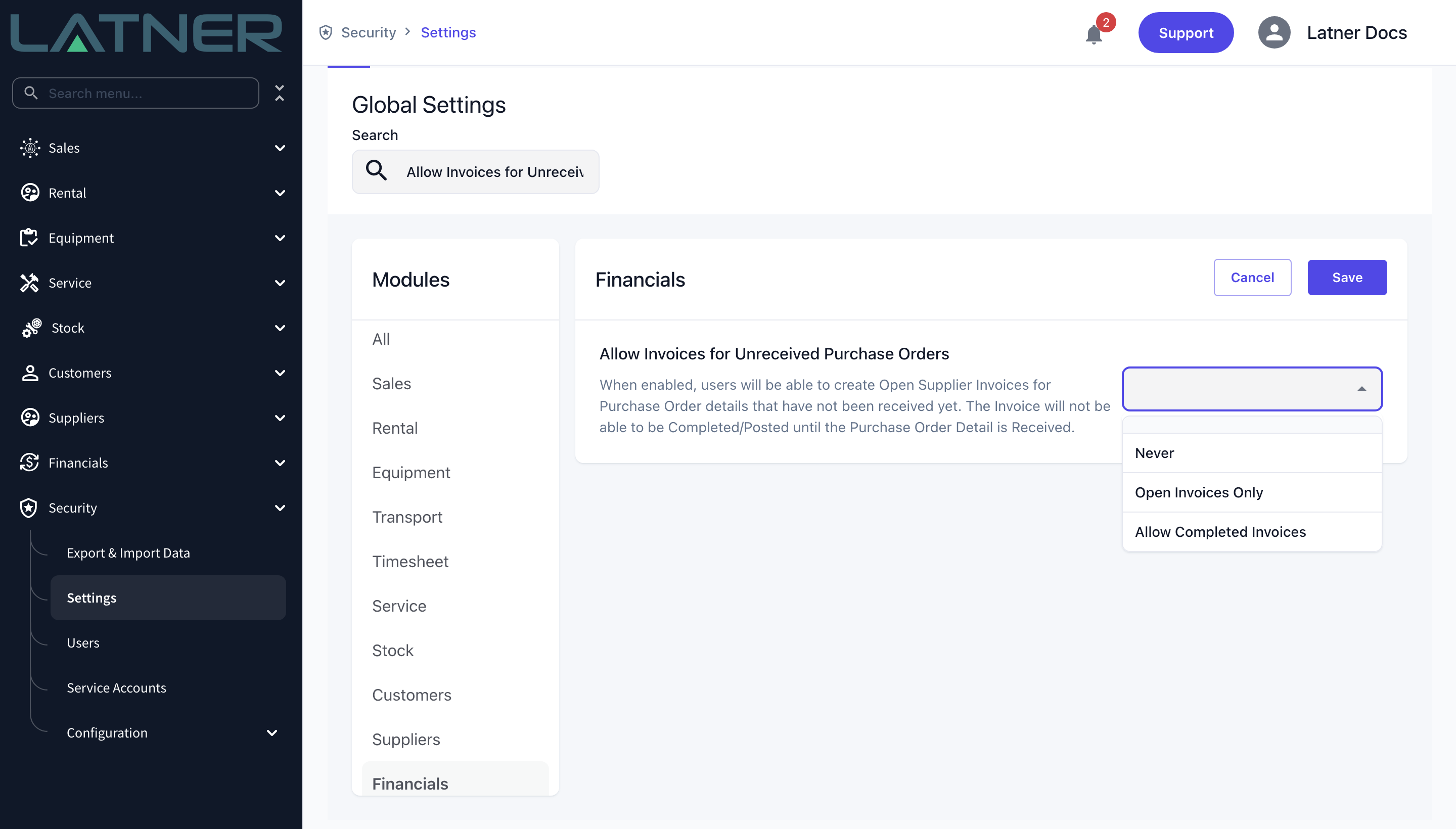Click the Save button
Screen dimensions: 1456x829
(x=1347, y=278)
